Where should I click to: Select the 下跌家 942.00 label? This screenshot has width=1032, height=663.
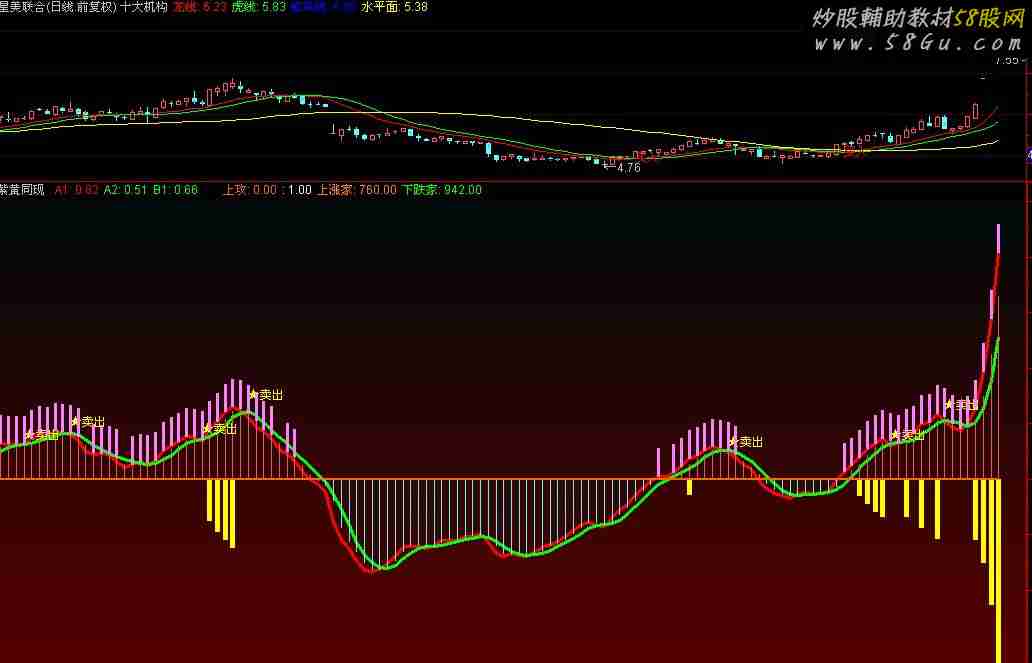click(441, 189)
